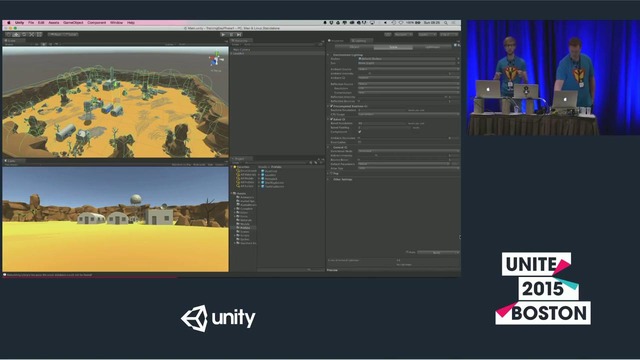Select the Object tab in Lighting
The height and width of the screenshot is (360, 640).
click(354, 47)
